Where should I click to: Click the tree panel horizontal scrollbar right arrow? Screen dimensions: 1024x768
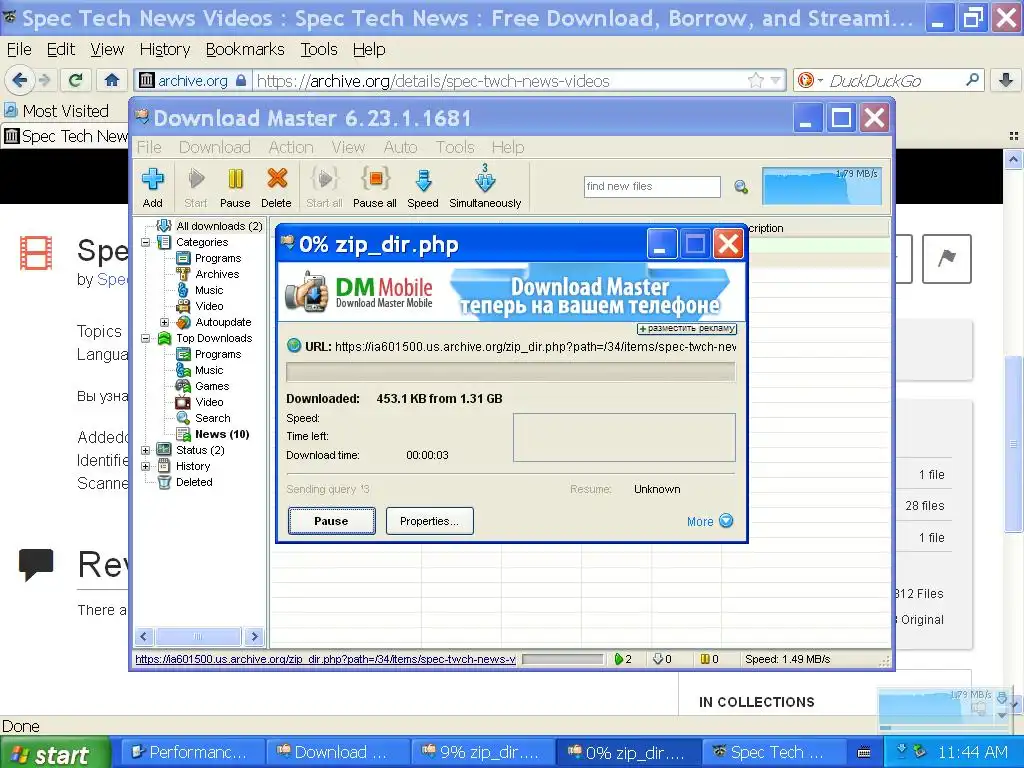[x=254, y=636]
